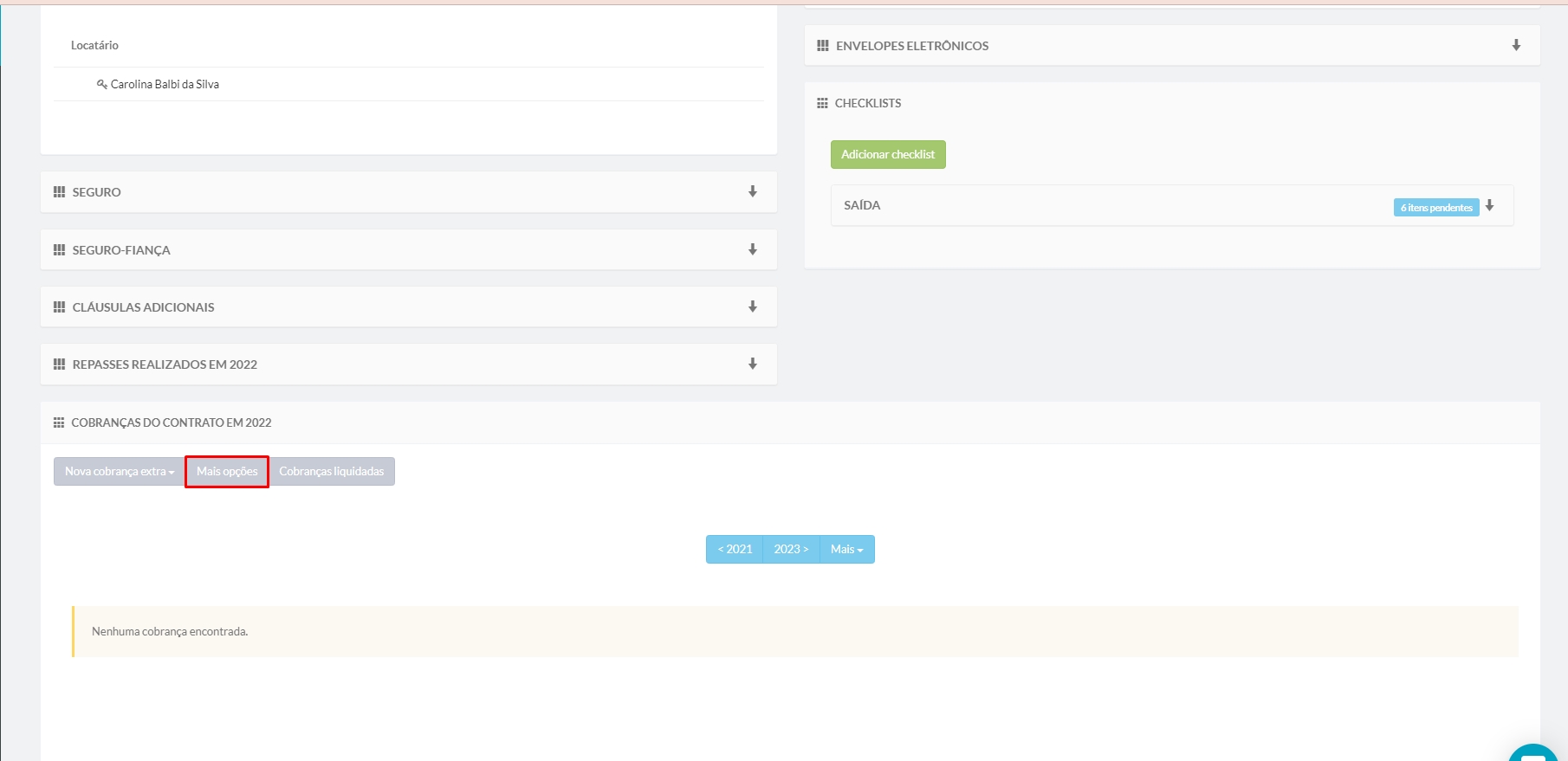
Task: Expand ENVELOPES ELETRÔNICOS panel arrow
Action: click(1516, 45)
